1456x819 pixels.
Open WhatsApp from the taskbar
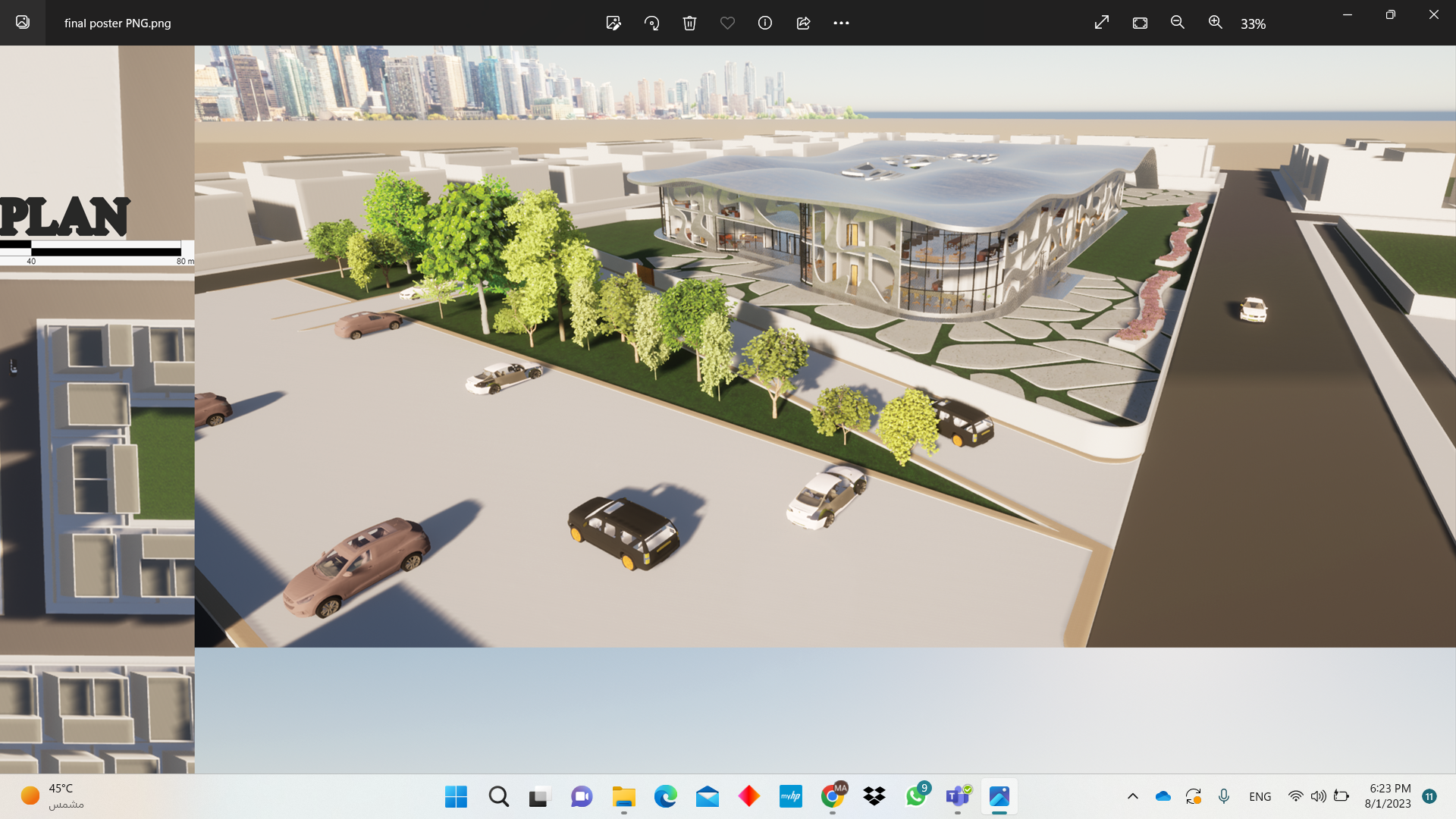916,796
